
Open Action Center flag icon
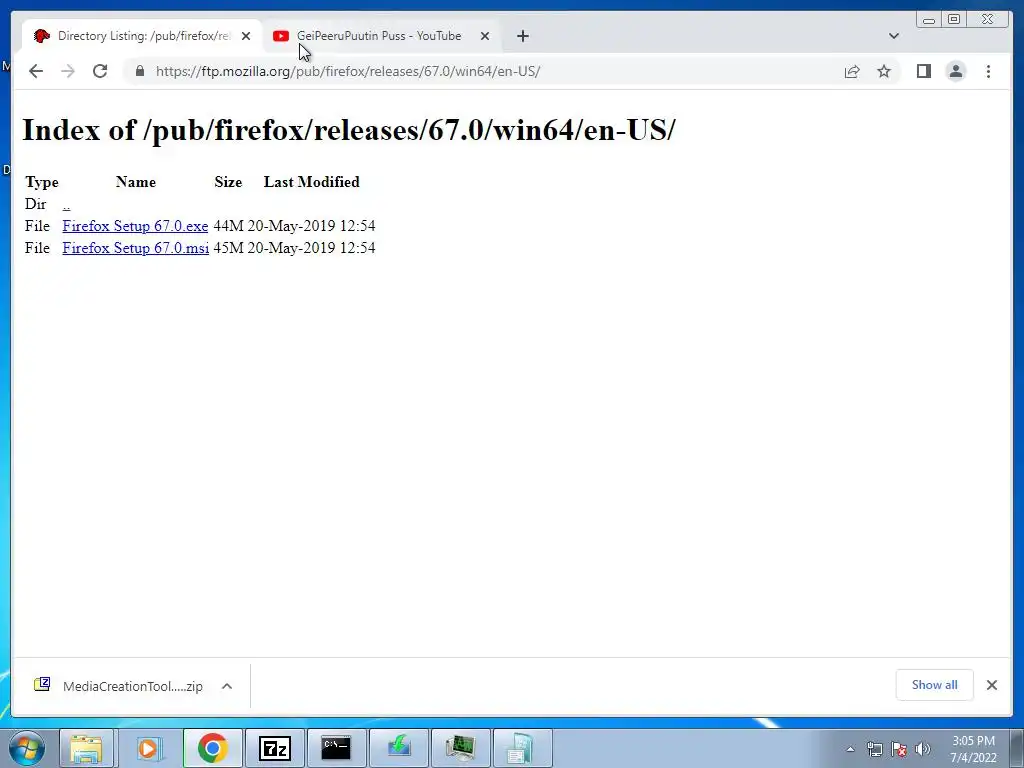tap(899, 749)
